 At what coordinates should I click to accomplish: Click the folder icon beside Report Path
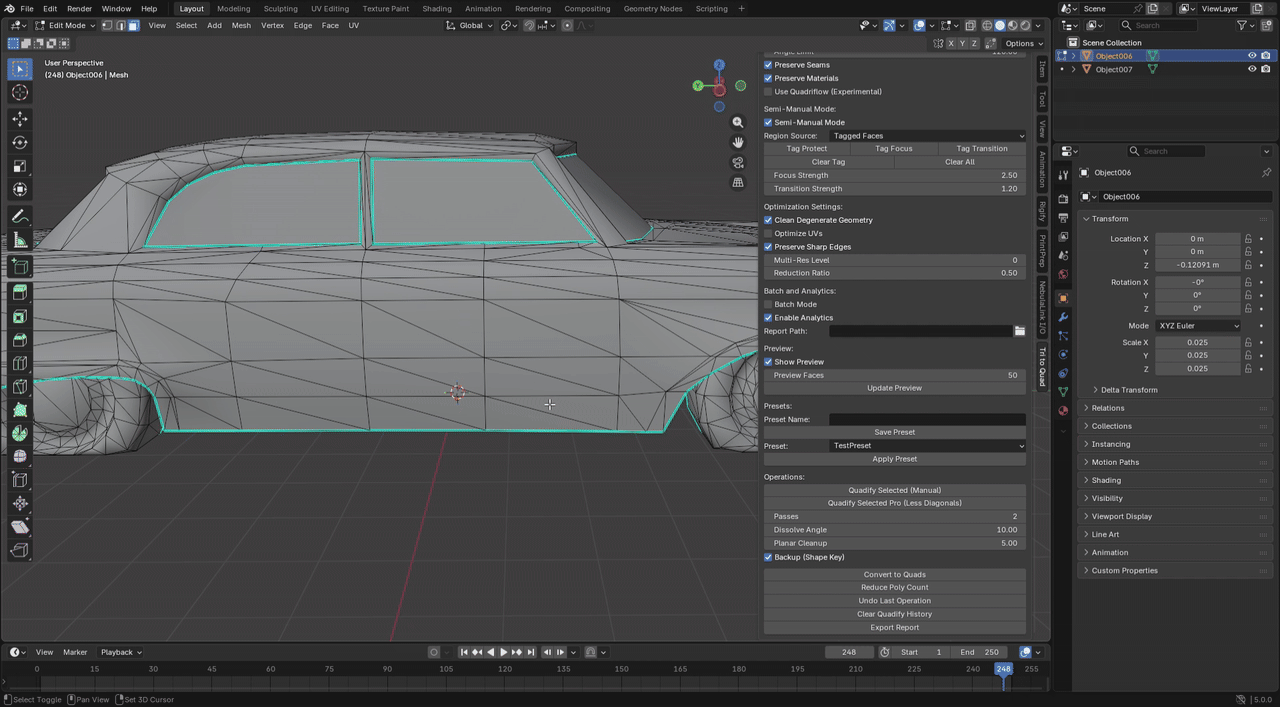(1019, 331)
